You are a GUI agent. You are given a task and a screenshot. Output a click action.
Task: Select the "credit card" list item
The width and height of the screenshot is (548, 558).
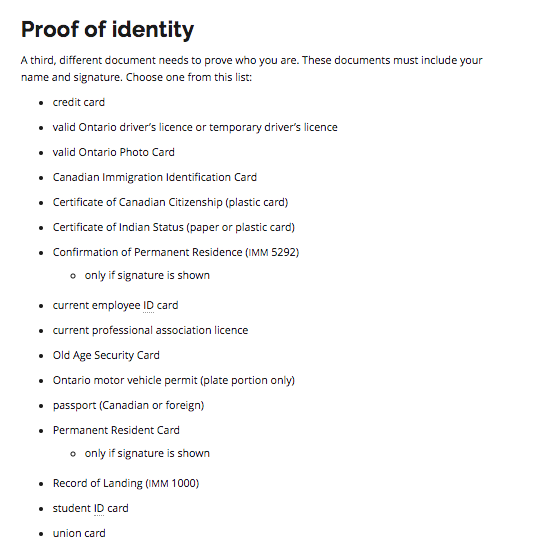pyautogui.click(x=79, y=102)
